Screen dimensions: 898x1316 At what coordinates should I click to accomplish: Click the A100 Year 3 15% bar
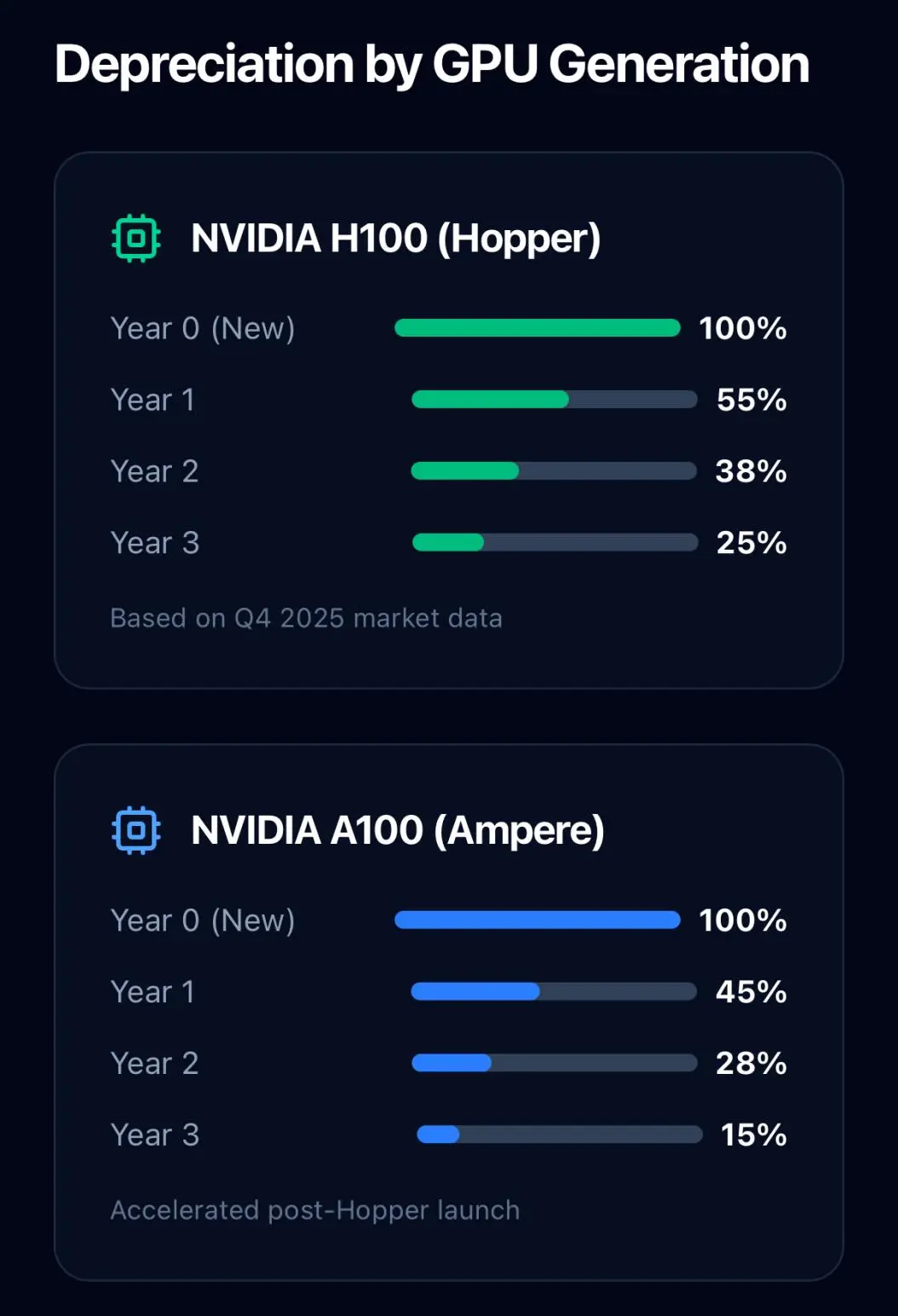tap(560, 1135)
